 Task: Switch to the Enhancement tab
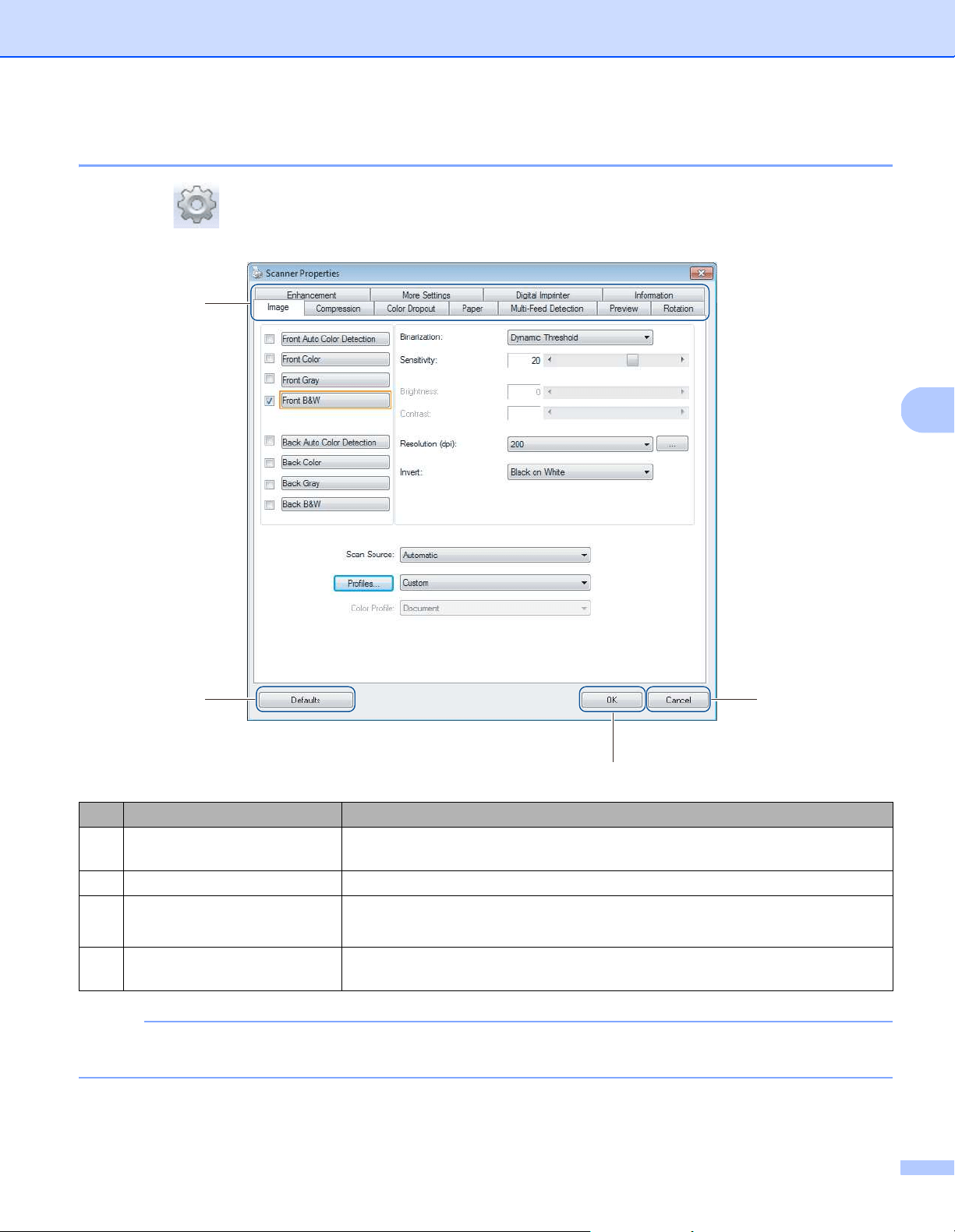point(311,295)
